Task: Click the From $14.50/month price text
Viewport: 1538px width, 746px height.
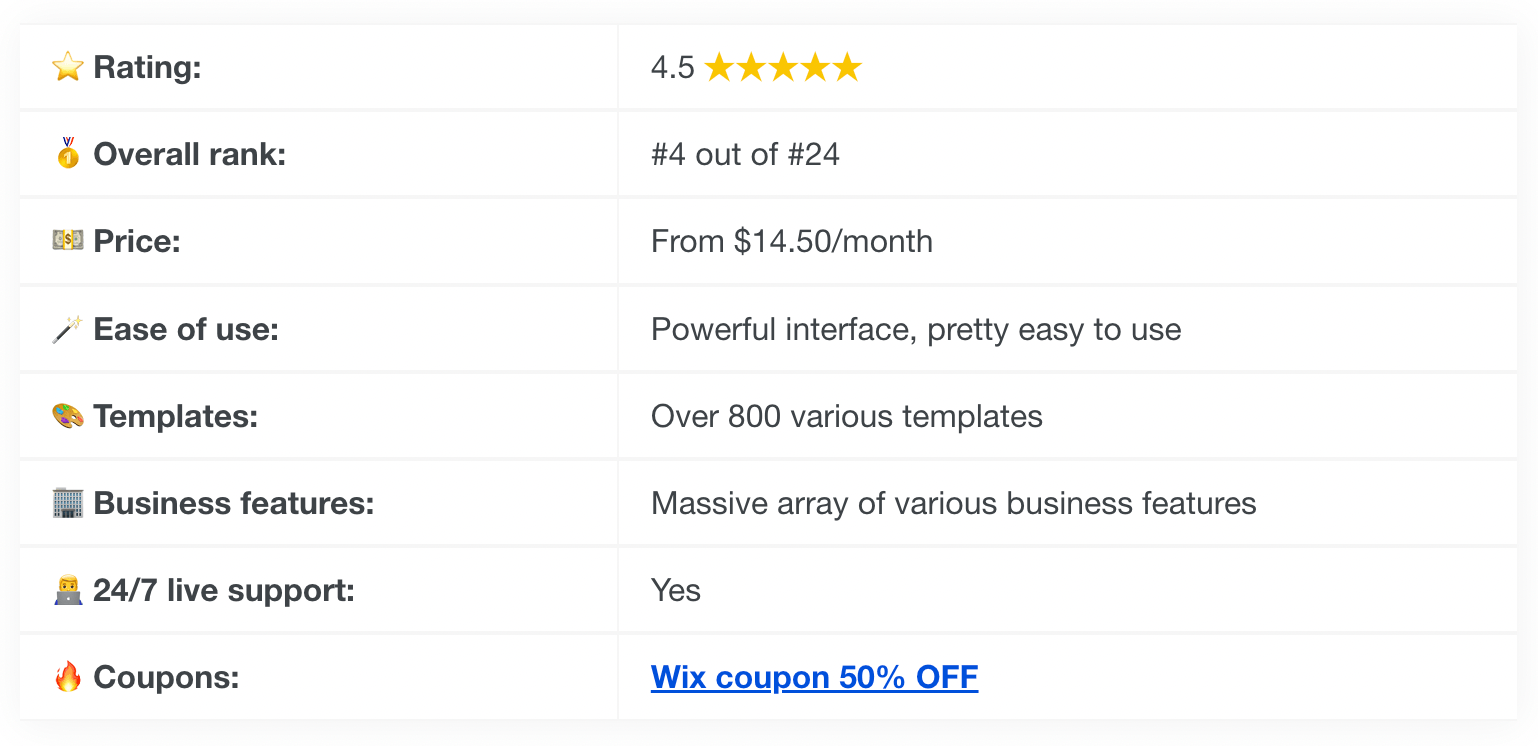Action: [x=792, y=242]
